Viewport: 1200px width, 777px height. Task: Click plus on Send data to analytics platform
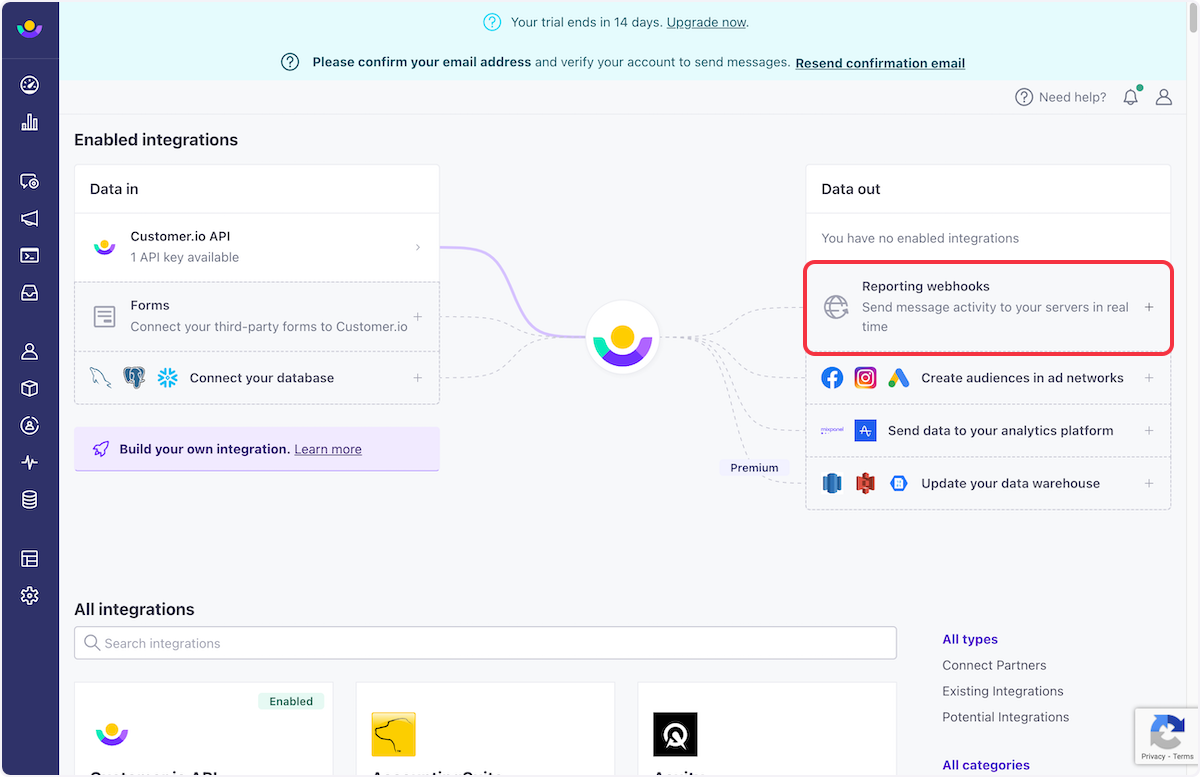click(x=1149, y=431)
